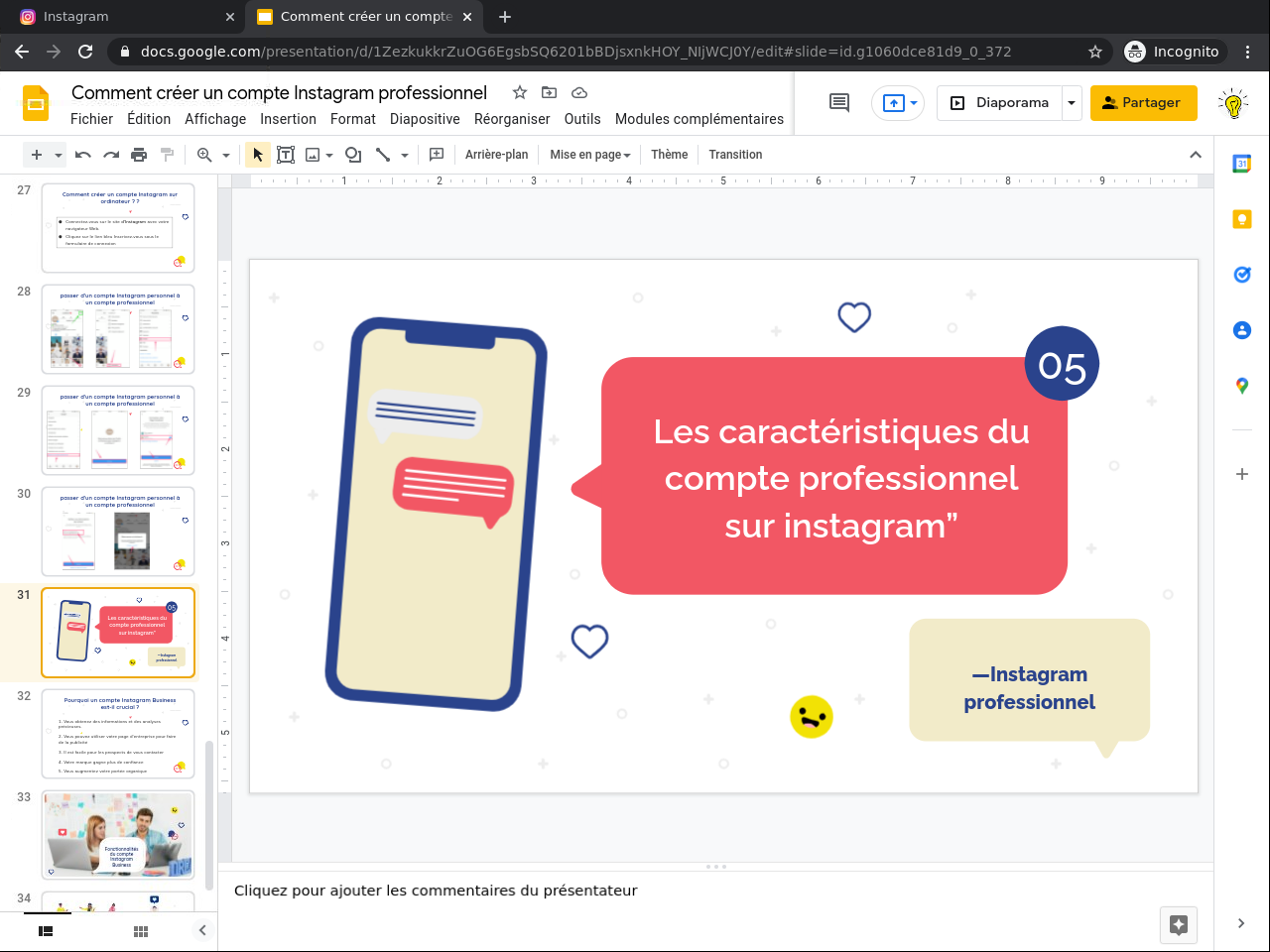Expand the Diaporama dropdown arrow
Screen dimensions: 1270x952
tap(1072, 103)
